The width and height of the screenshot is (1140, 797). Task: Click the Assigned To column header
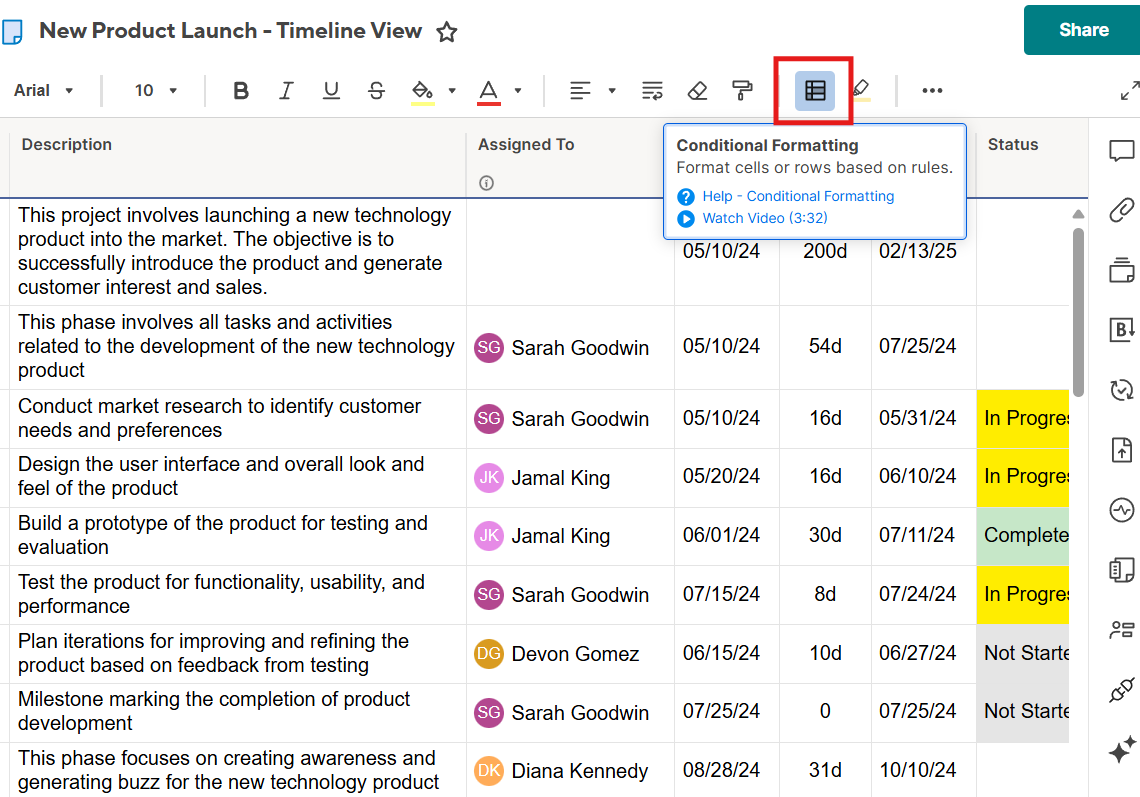pyautogui.click(x=526, y=145)
